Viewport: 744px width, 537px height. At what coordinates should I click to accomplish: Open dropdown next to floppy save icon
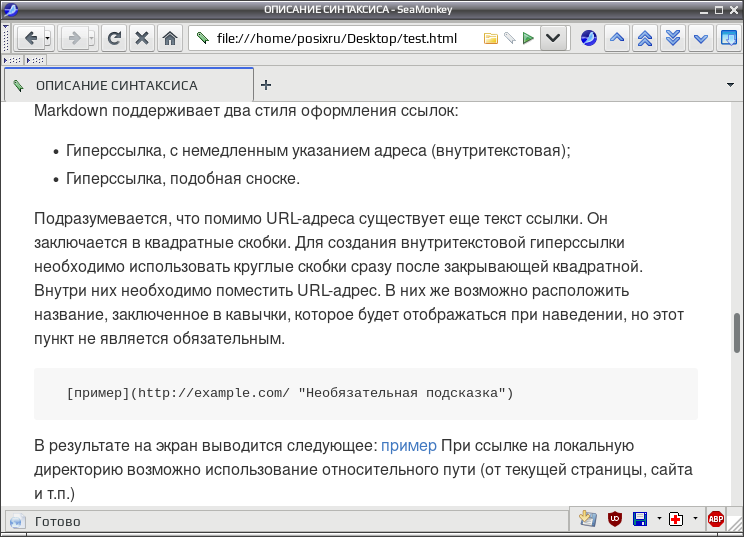coord(659,518)
